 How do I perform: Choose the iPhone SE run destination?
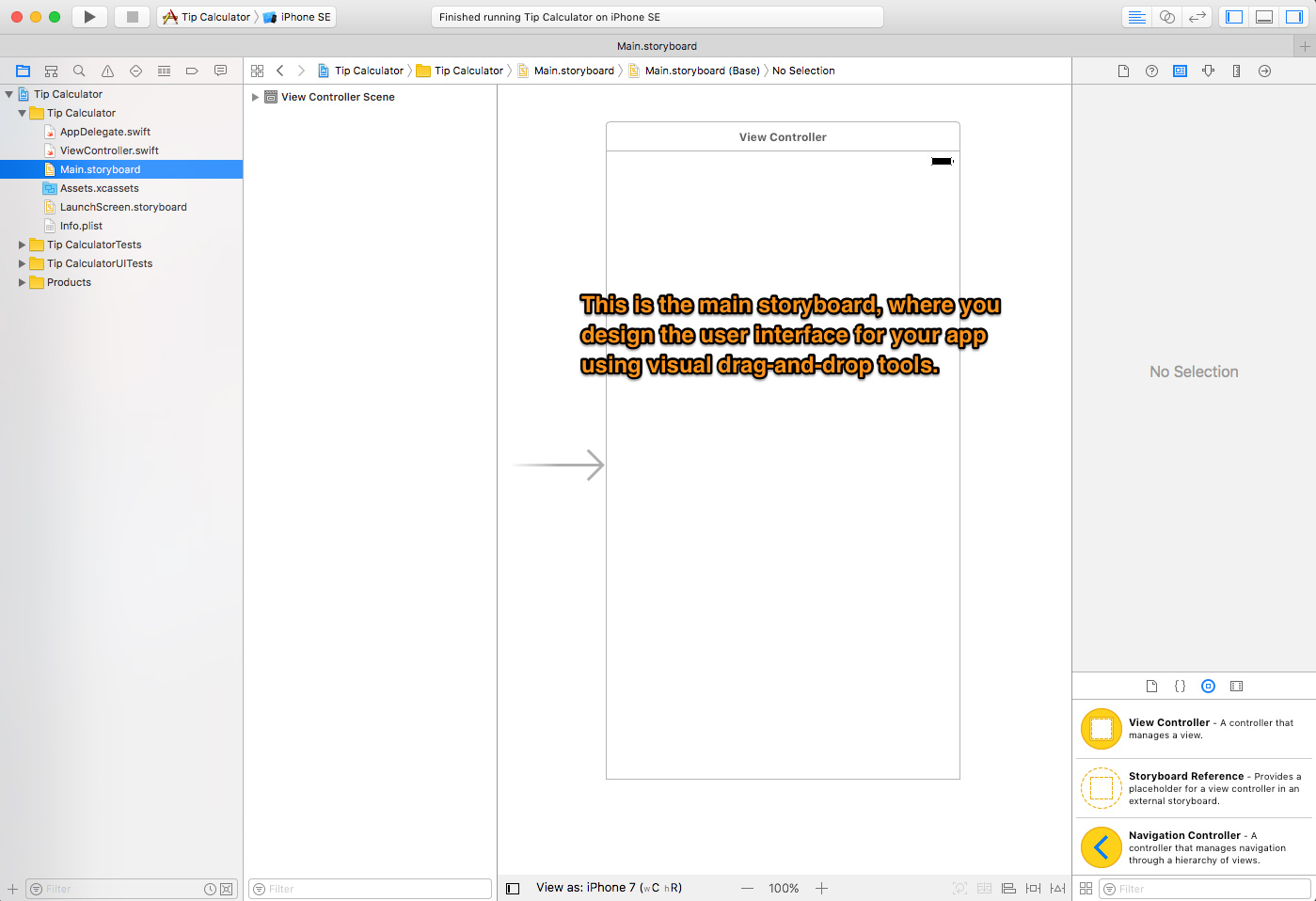click(x=297, y=17)
